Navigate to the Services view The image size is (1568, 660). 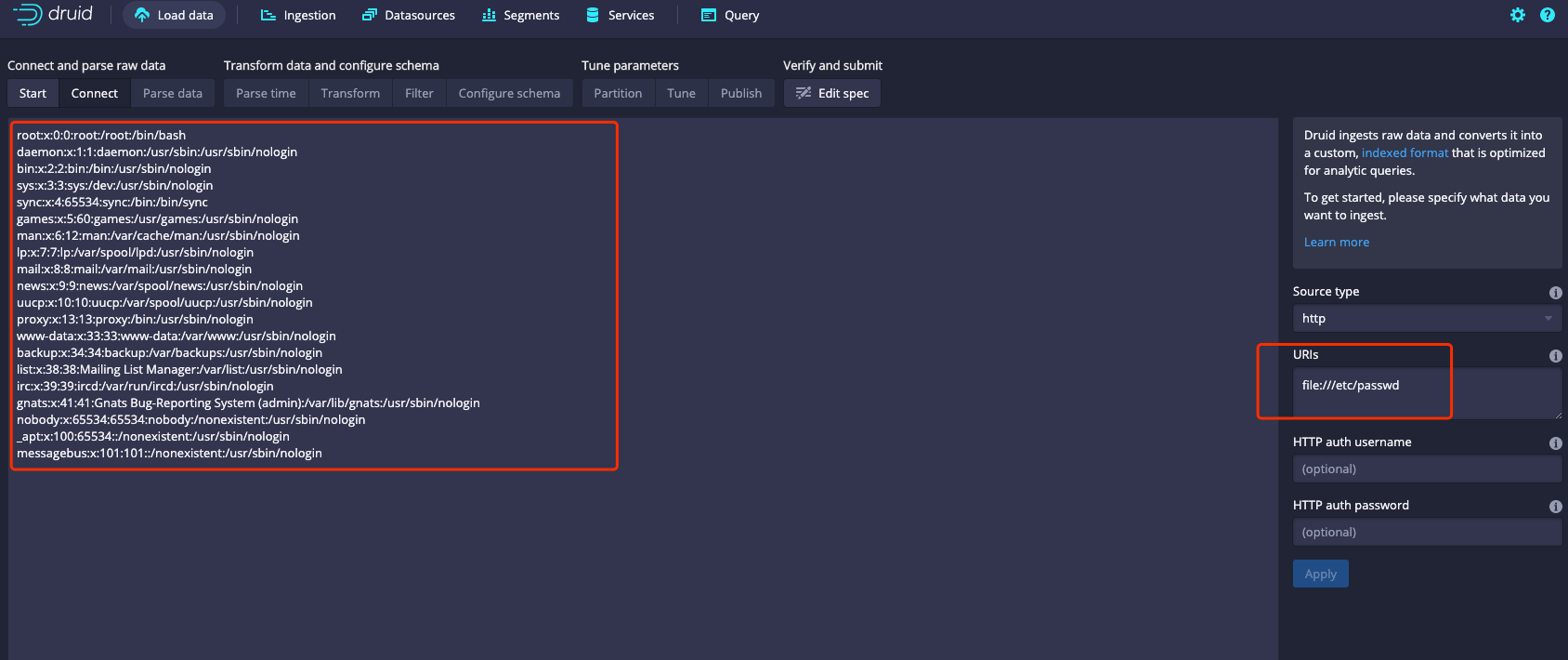(x=621, y=15)
